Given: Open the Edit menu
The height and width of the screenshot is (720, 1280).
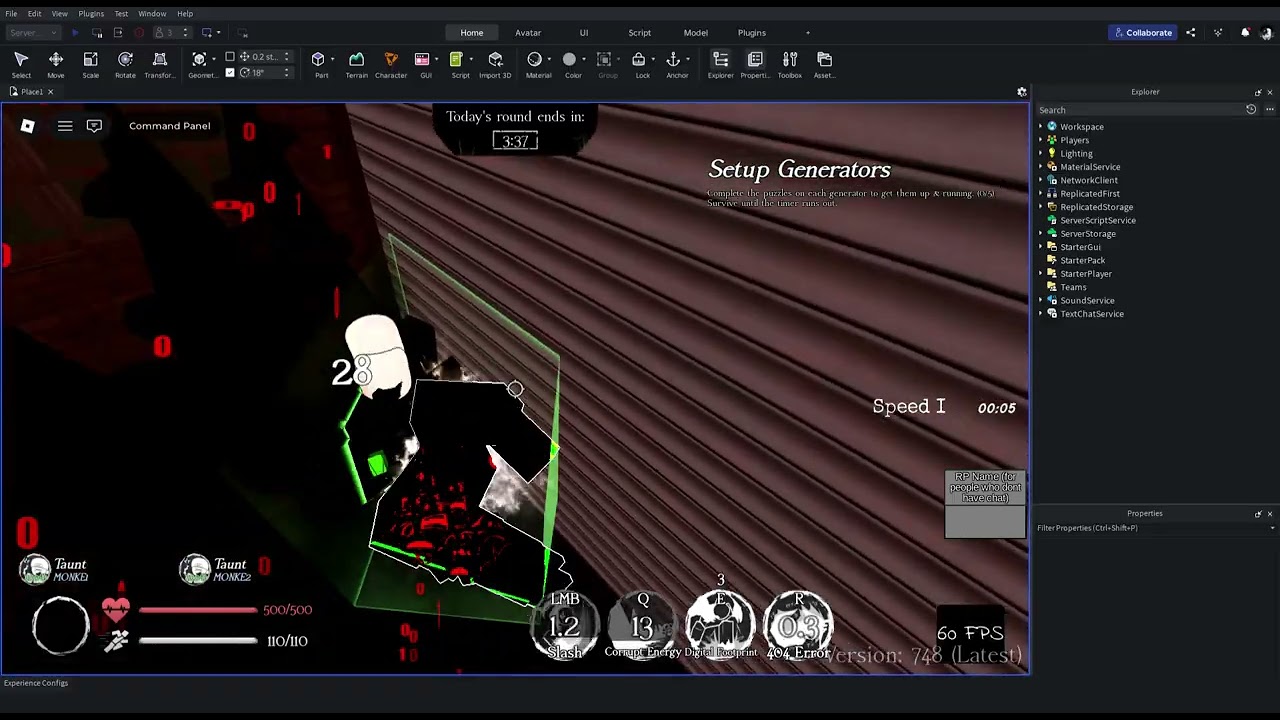Looking at the screenshot, I should tap(34, 14).
